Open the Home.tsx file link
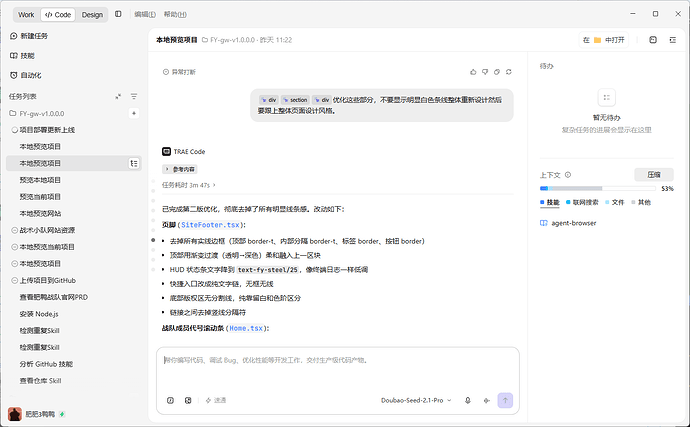Viewport: 690px width, 427px height. (246, 328)
